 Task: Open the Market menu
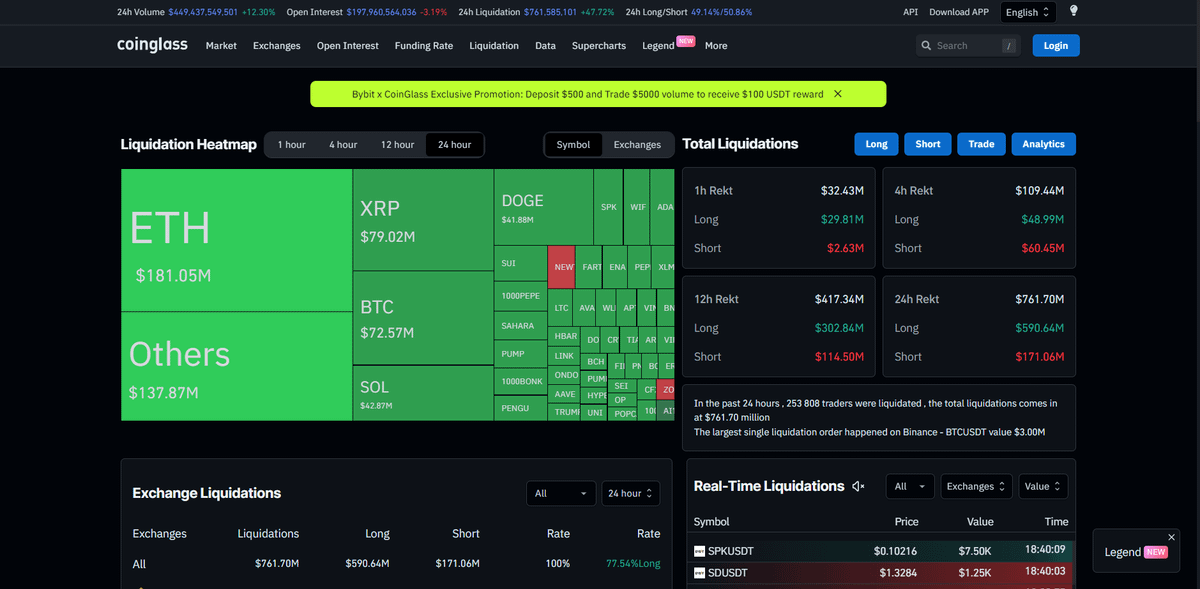point(221,46)
